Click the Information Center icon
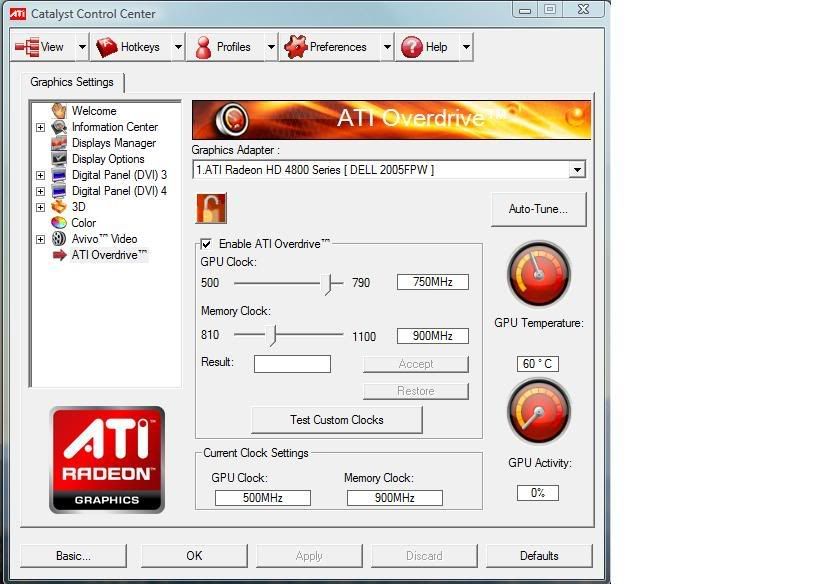This screenshot has width=840, height=584. coord(59,127)
